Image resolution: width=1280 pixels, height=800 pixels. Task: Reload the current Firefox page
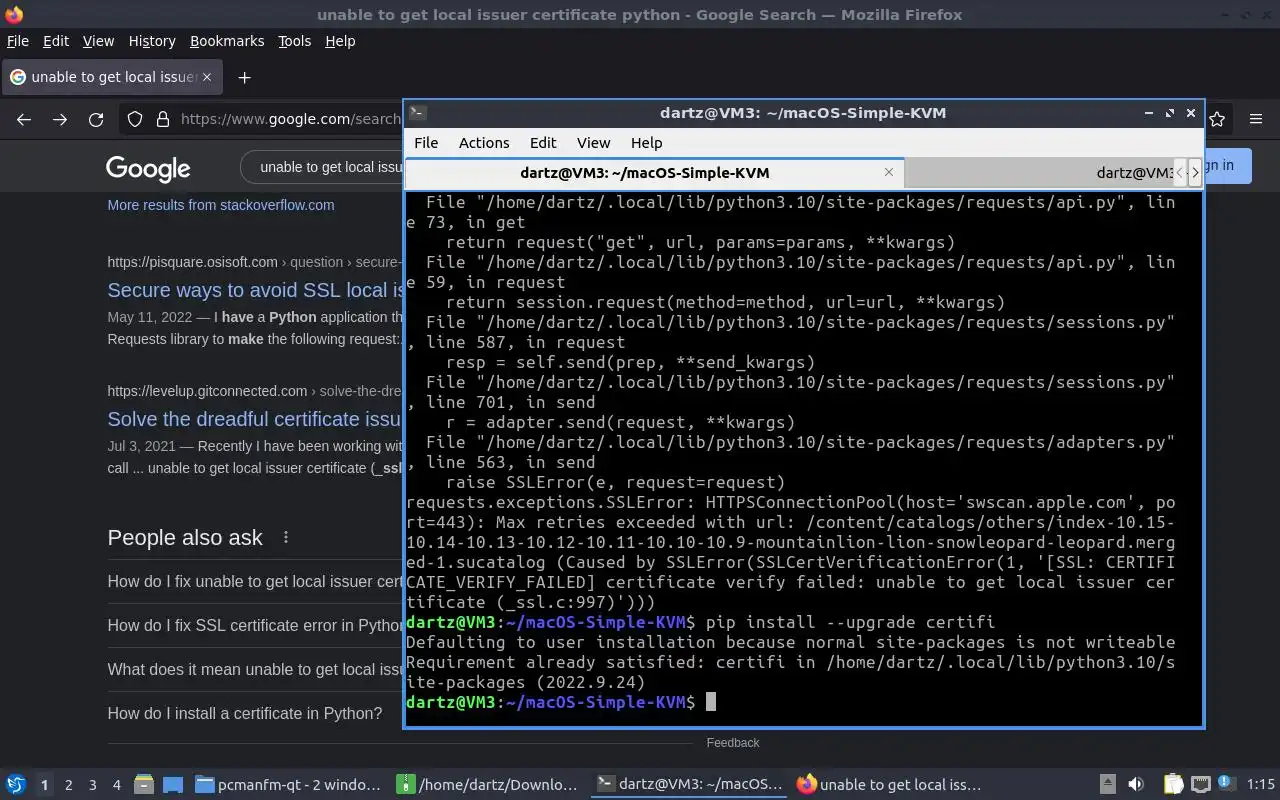tap(96, 119)
